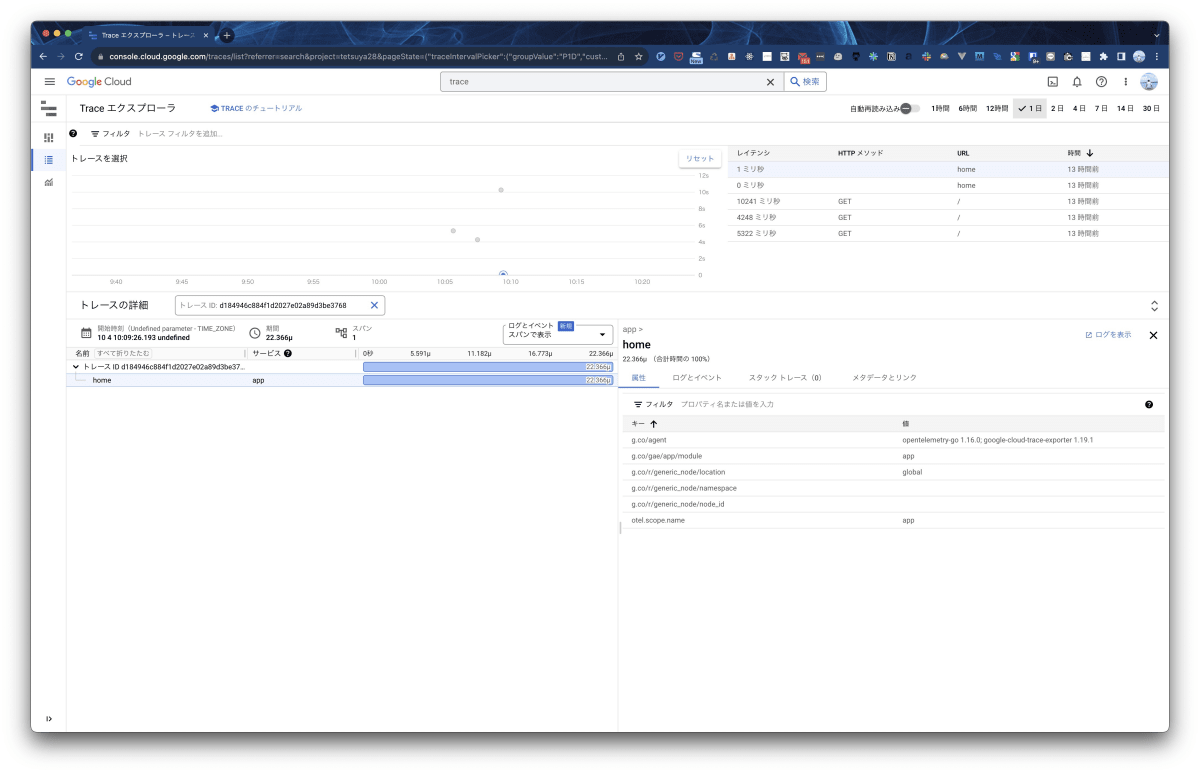Open a new browser tab with plus

pyautogui.click(x=227, y=35)
